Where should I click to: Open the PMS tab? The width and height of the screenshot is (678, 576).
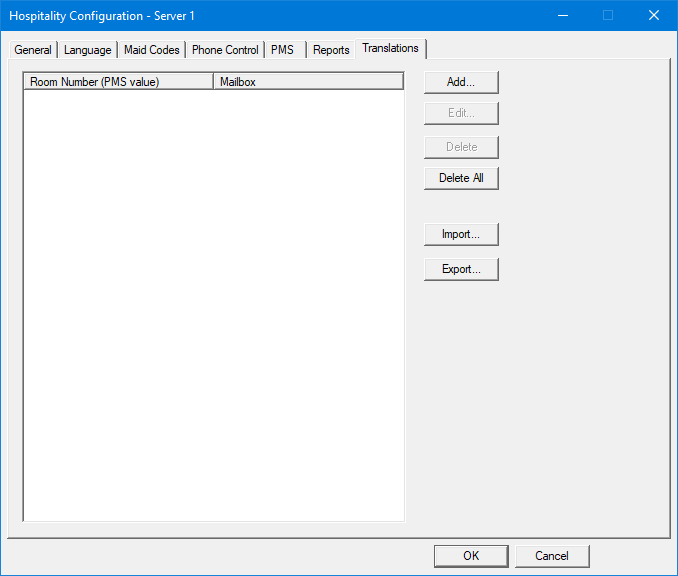click(283, 50)
